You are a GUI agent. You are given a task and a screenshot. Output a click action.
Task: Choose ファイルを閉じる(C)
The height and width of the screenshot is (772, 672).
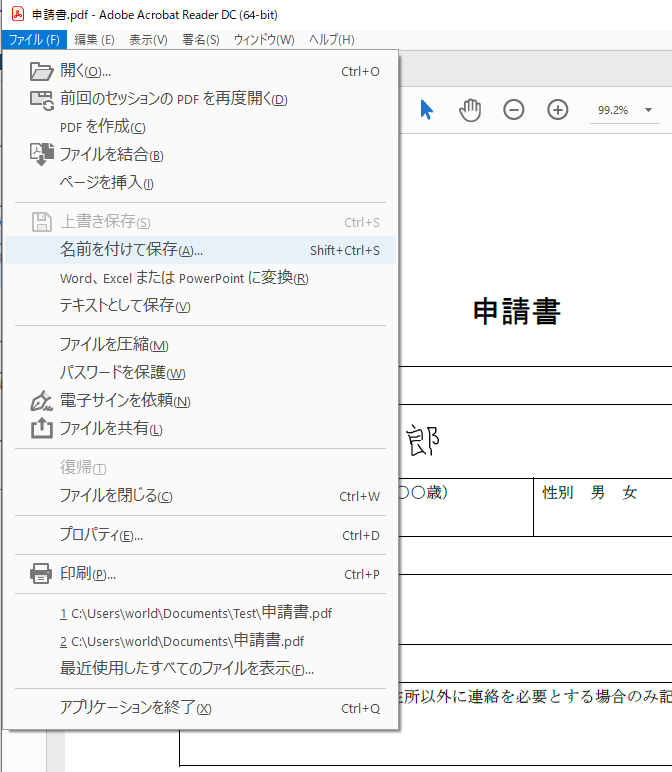coord(200,496)
